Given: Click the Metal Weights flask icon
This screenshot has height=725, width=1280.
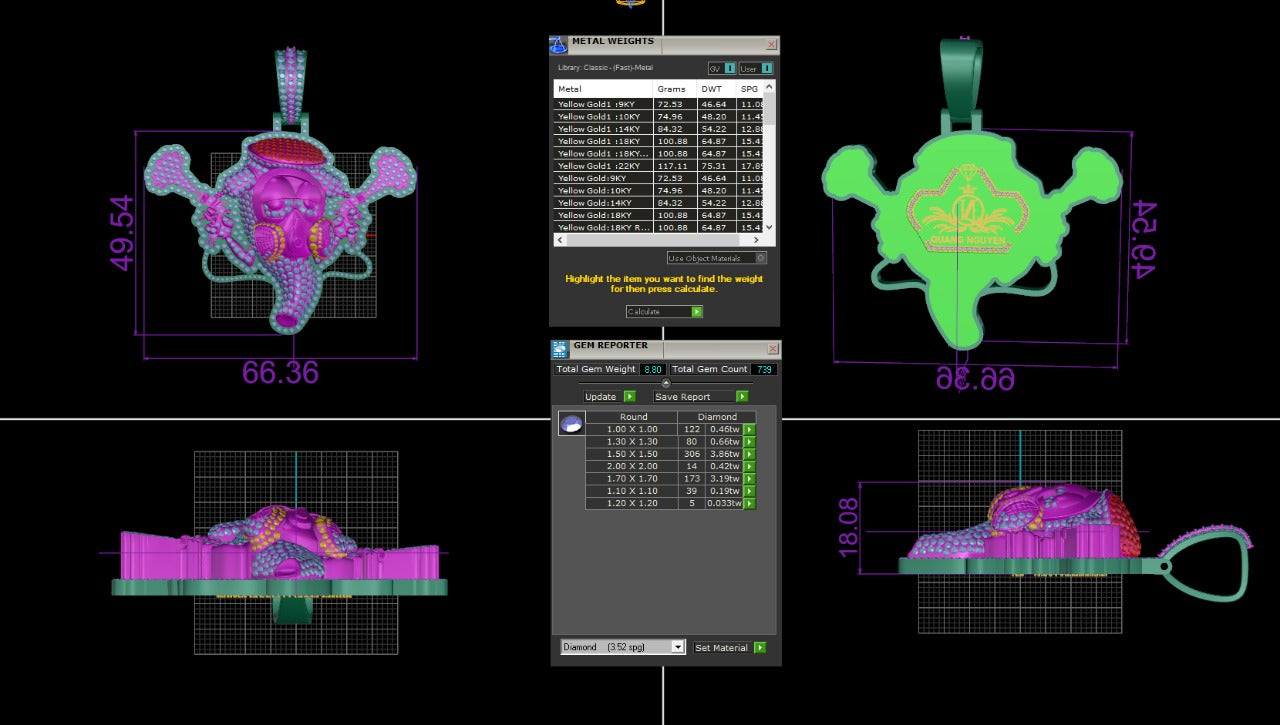Looking at the screenshot, I should click(x=558, y=44).
